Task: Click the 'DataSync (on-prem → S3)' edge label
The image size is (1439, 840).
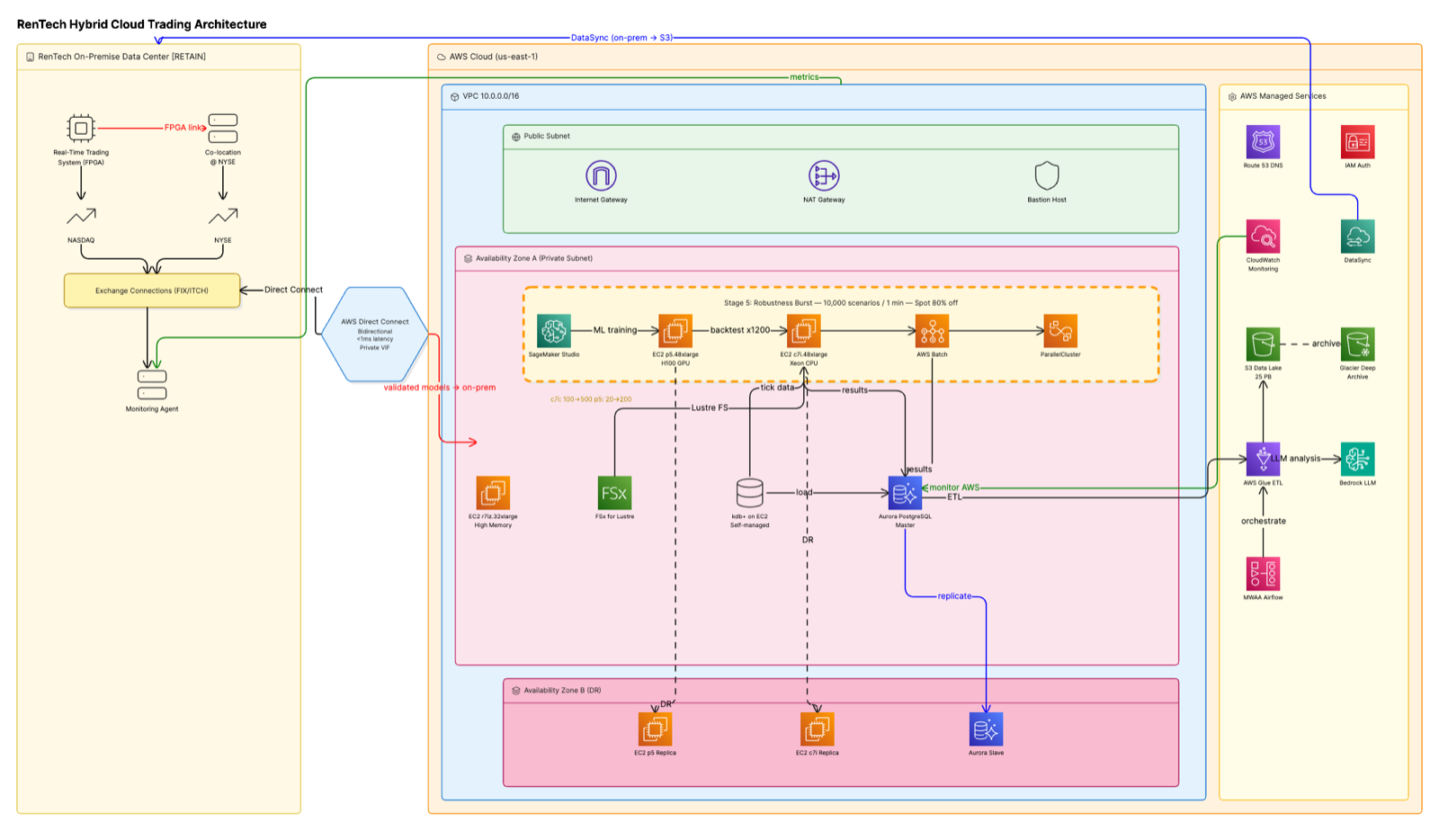Action: pos(622,38)
